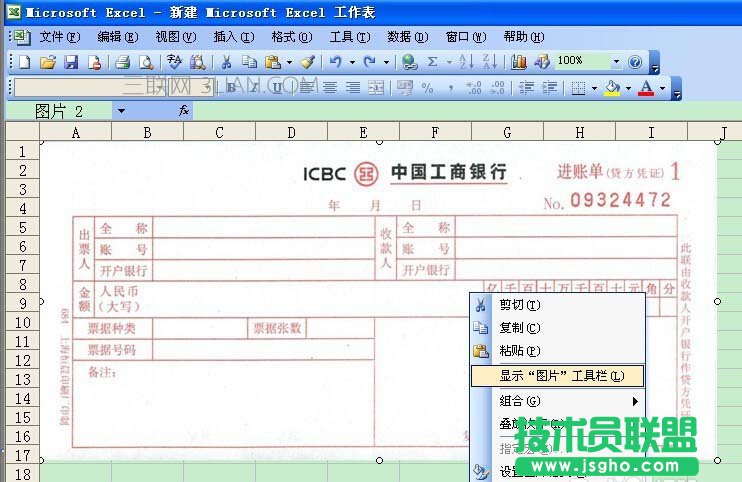Viewport: 742px width, 482px height.
Task: Click the Permission document icon
Action: click(x=94, y=62)
